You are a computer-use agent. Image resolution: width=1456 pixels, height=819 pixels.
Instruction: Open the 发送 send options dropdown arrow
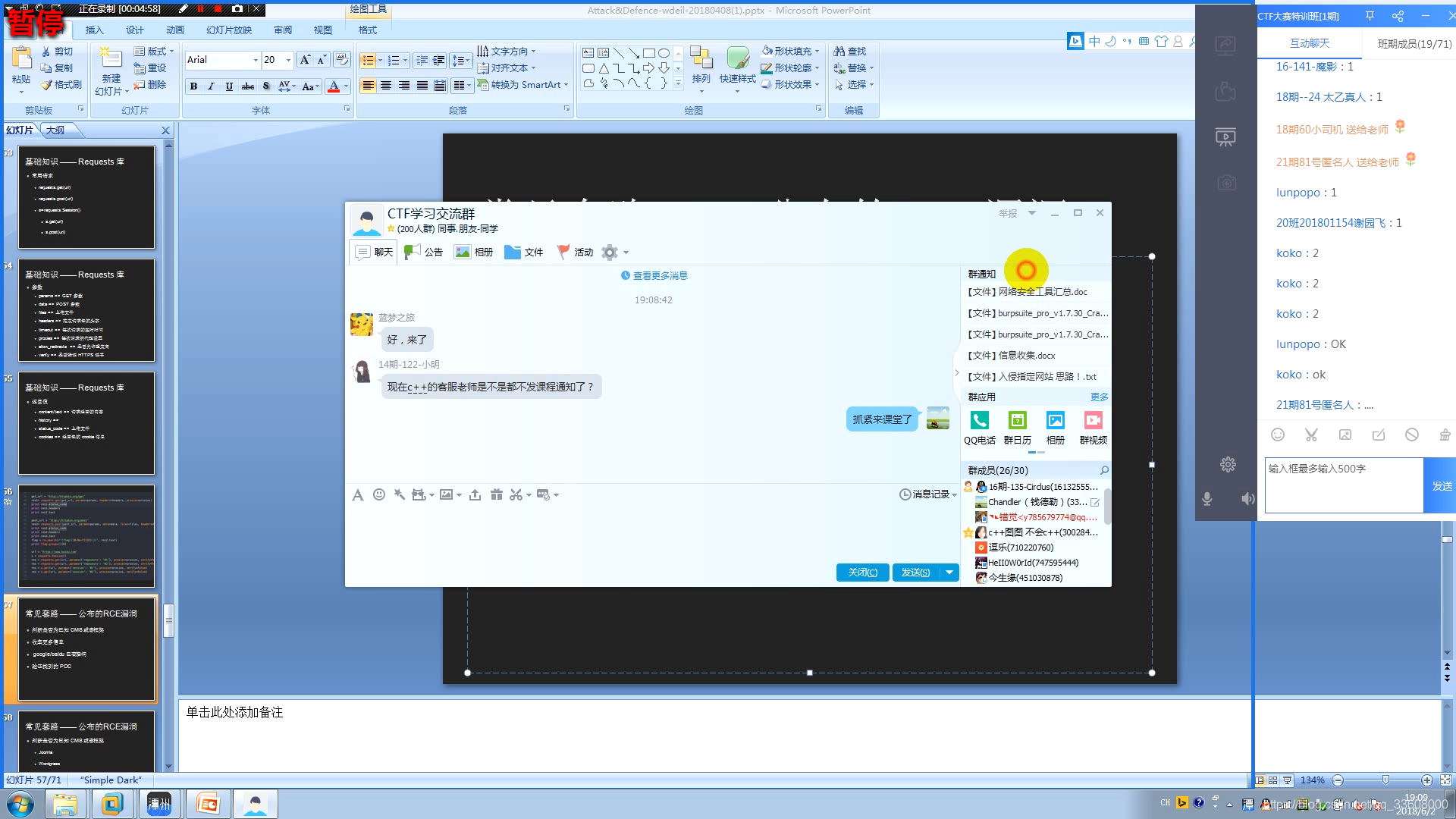point(949,573)
